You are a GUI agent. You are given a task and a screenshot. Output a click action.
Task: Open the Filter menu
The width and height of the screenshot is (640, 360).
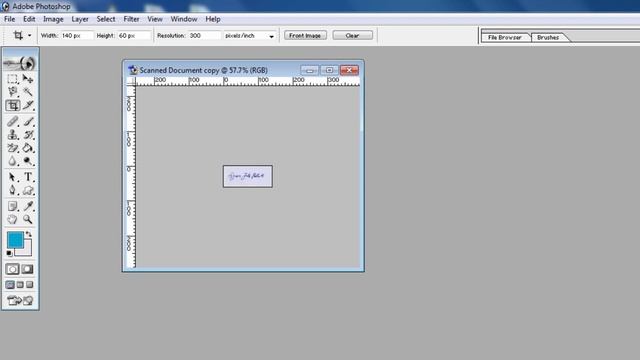coord(131,19)
